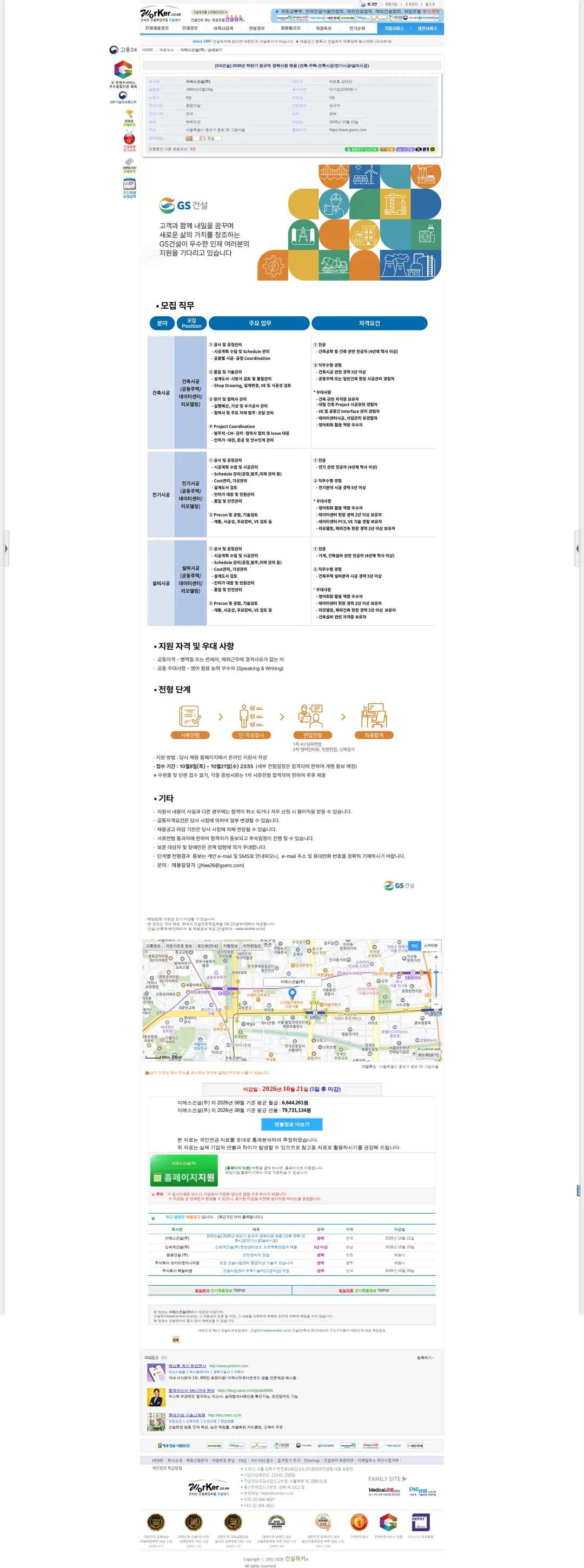
Task: Open the https://www.gsenc.com homepage link
Action: point(348,130)
